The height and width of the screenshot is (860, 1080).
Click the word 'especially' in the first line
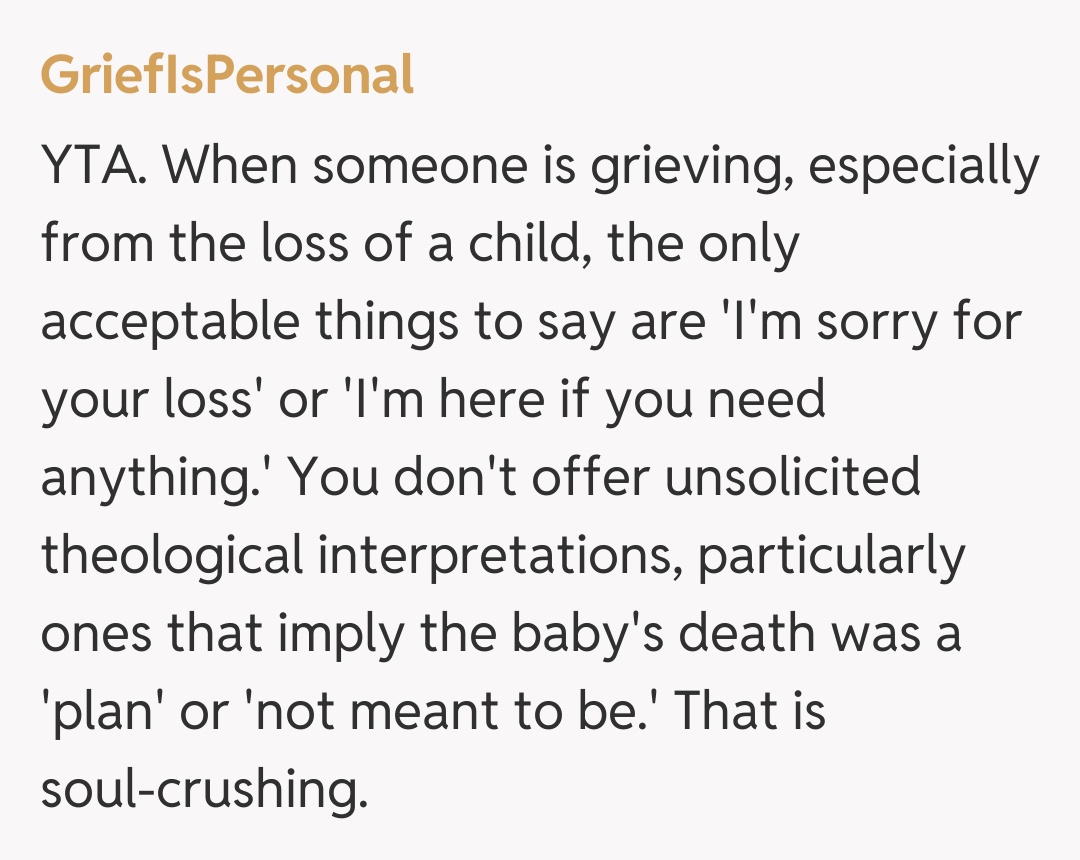click(923, 164)
